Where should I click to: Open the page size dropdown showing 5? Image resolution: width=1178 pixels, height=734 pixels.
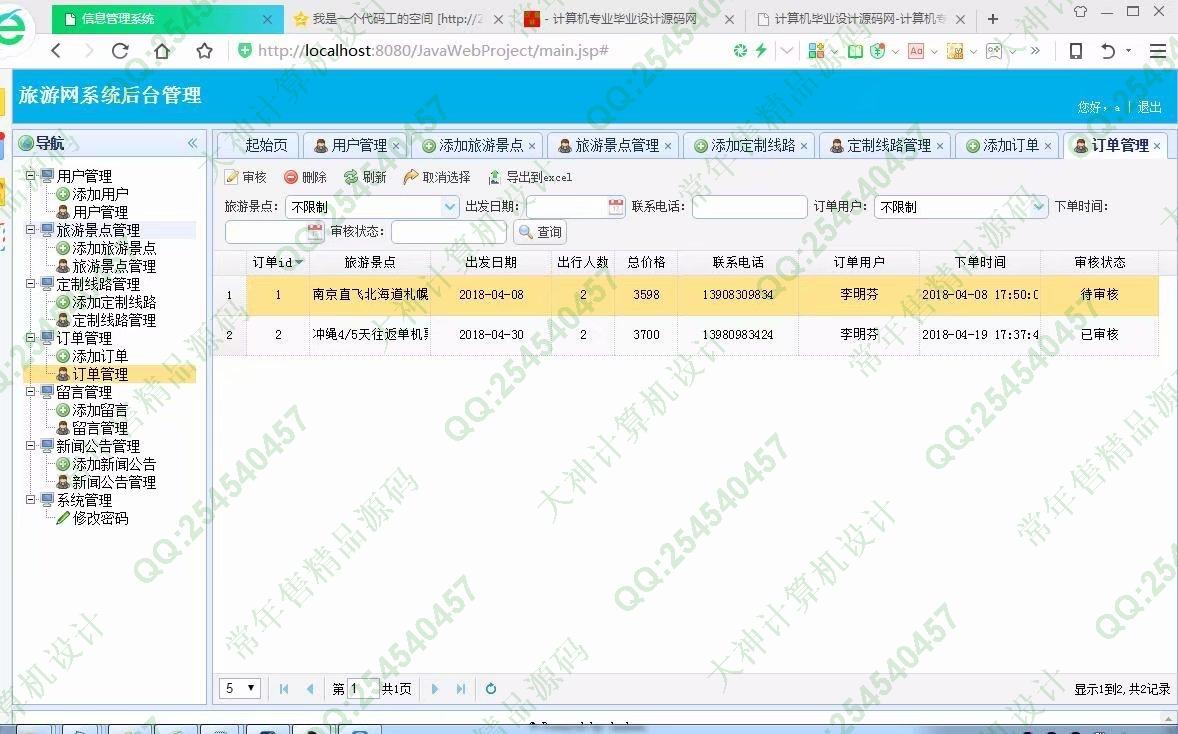240,688
